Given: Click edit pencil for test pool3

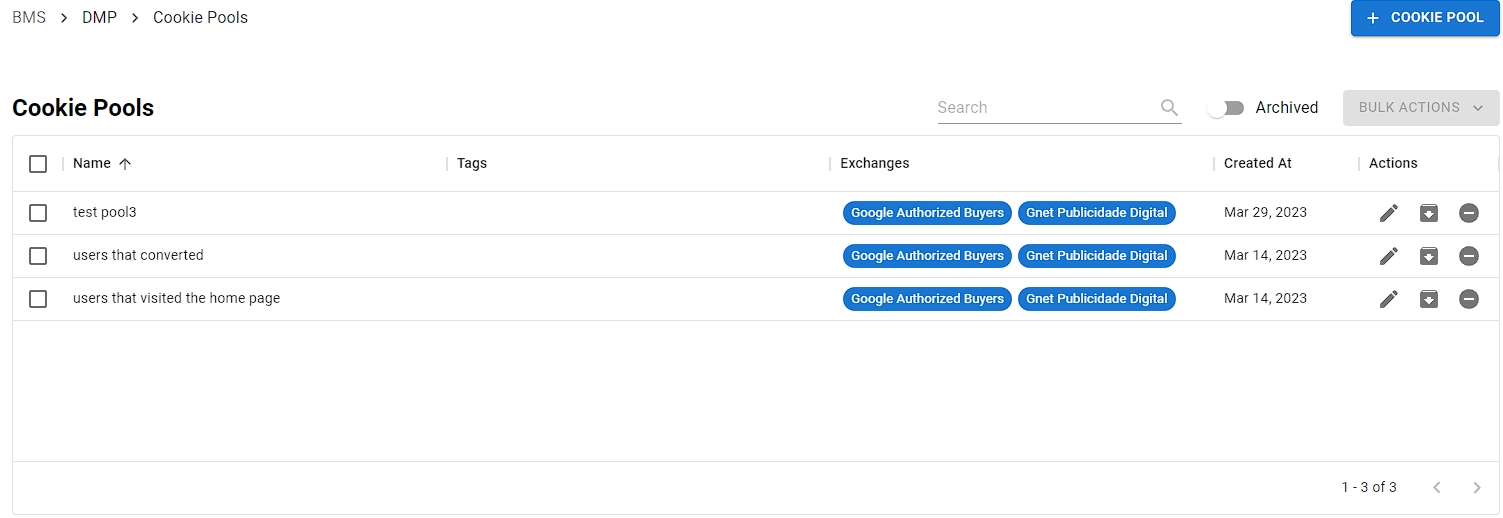Looking at the screenshot, I should 1388,213.
